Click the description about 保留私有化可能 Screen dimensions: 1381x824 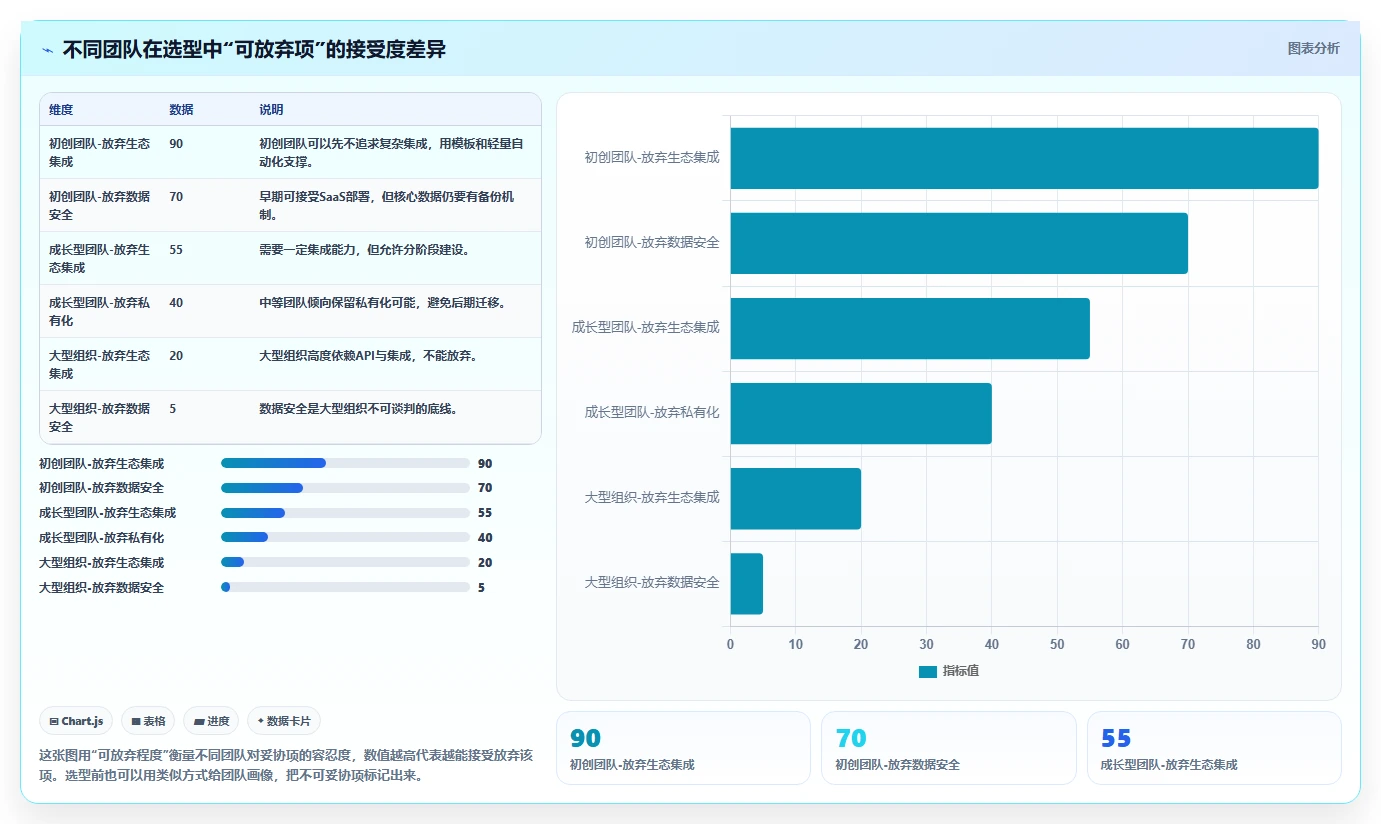(383, 303)
